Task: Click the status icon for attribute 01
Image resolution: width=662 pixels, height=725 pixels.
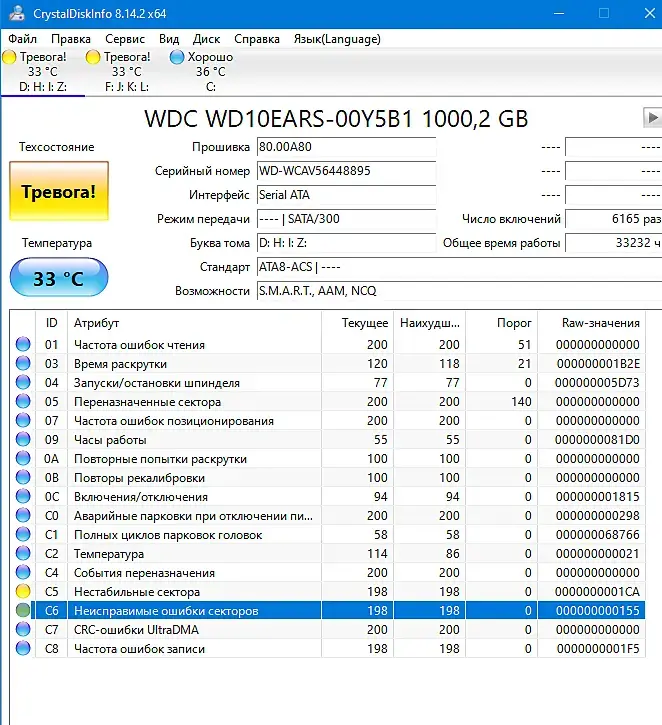Action: pyautogui.click(x=23, y=344)
